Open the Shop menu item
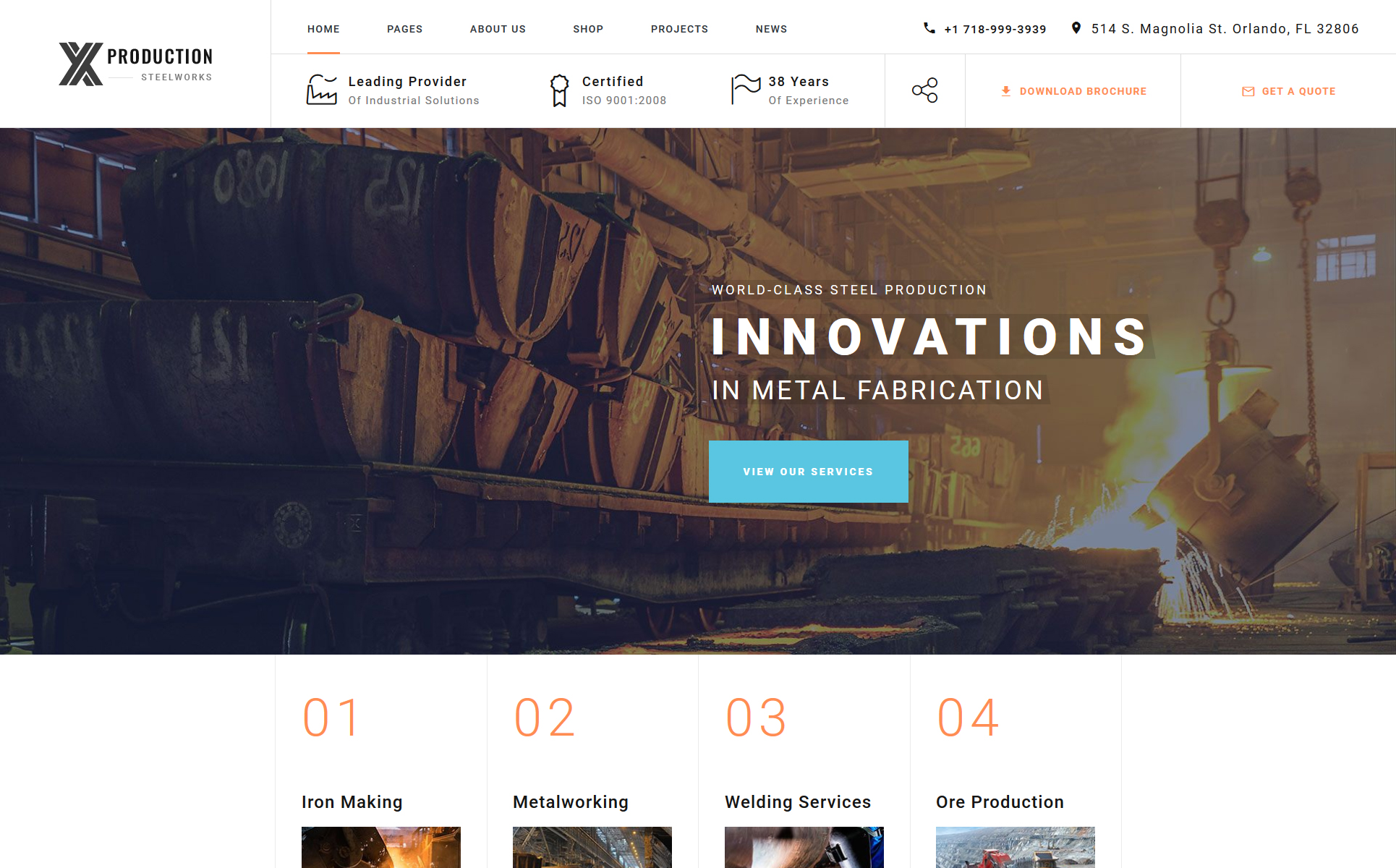 (588, 29)
